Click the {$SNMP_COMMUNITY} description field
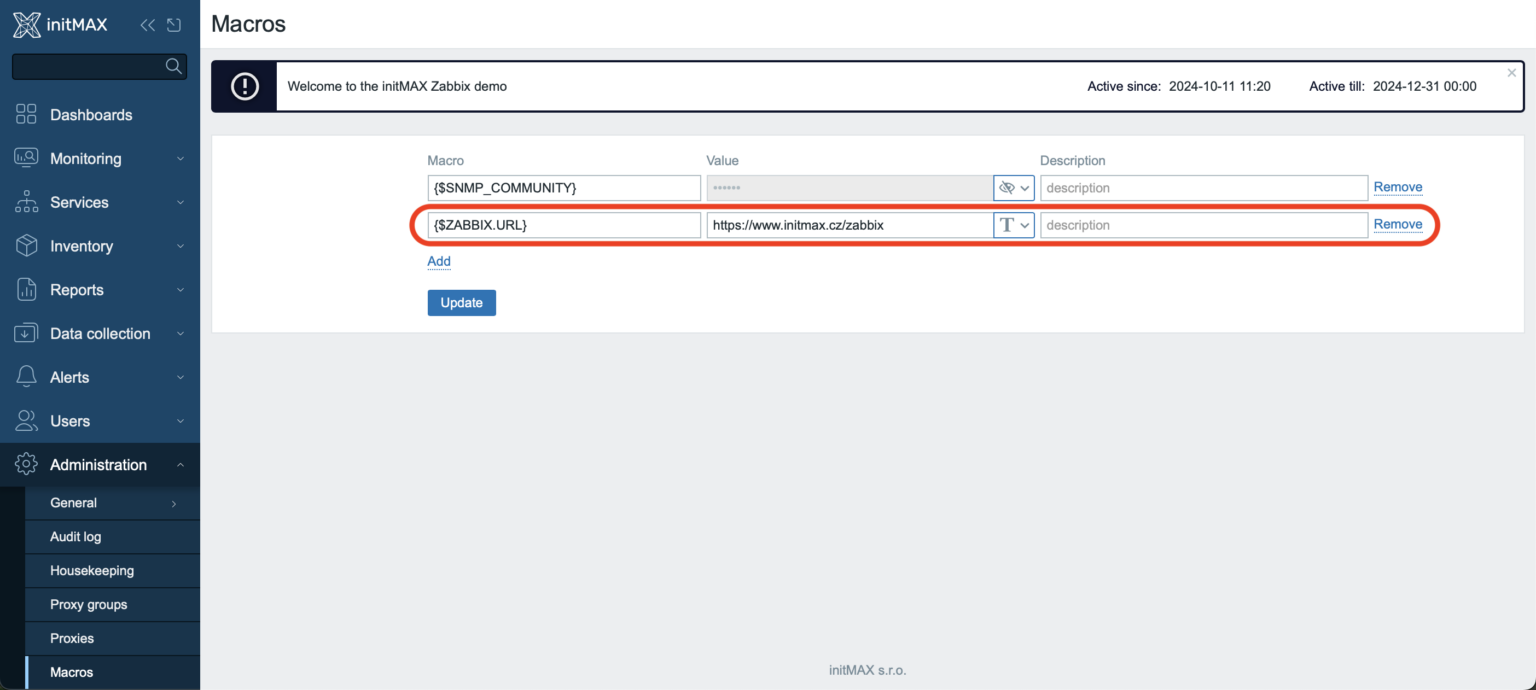1536x690 pixels. click(1203, 188)
